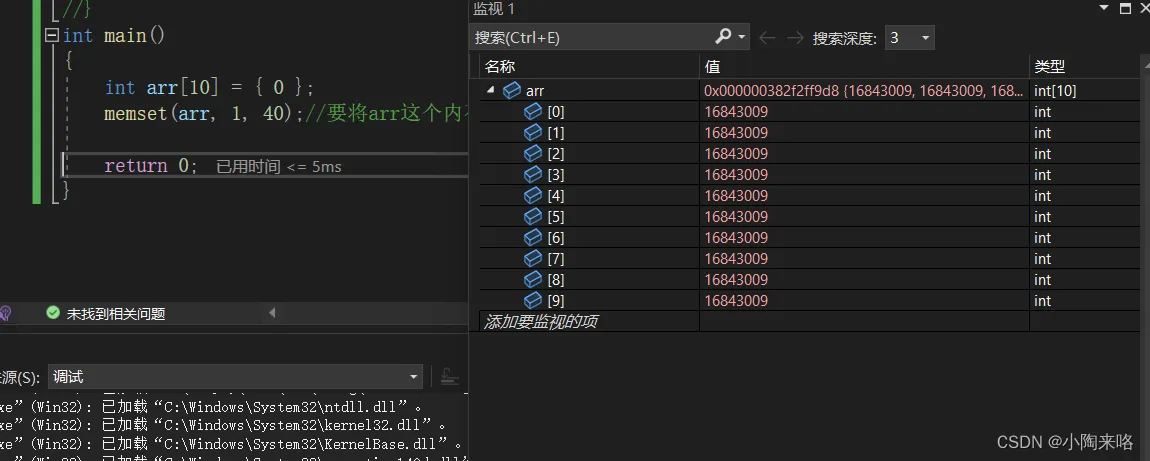Click the green check no-issues status icon
This screenshot has height=461, width=1150.
click(x=53, y=313)
